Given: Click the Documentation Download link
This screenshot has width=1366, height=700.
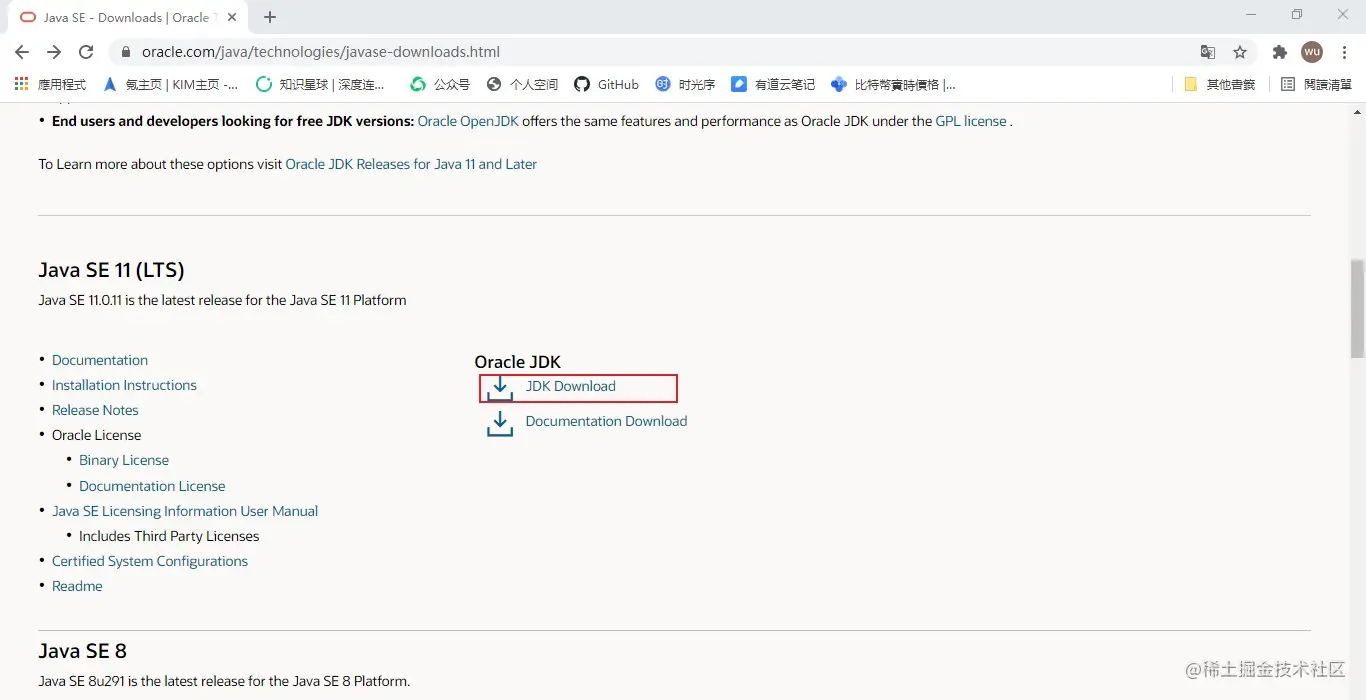Looking at the screenshot, I should pyautogui.click(x=606, y=421).
